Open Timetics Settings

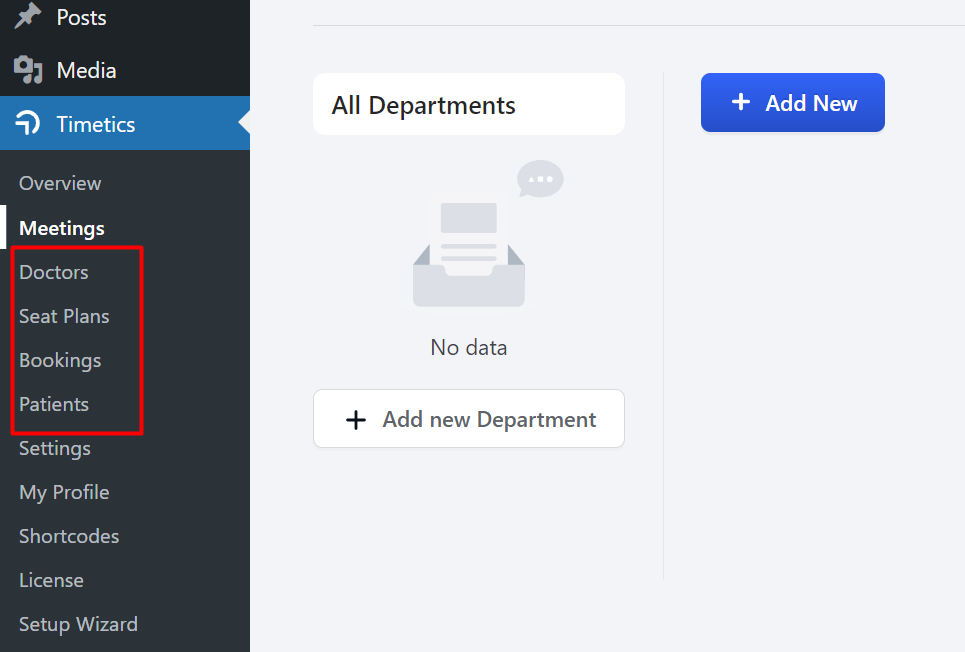pos(55,449)
